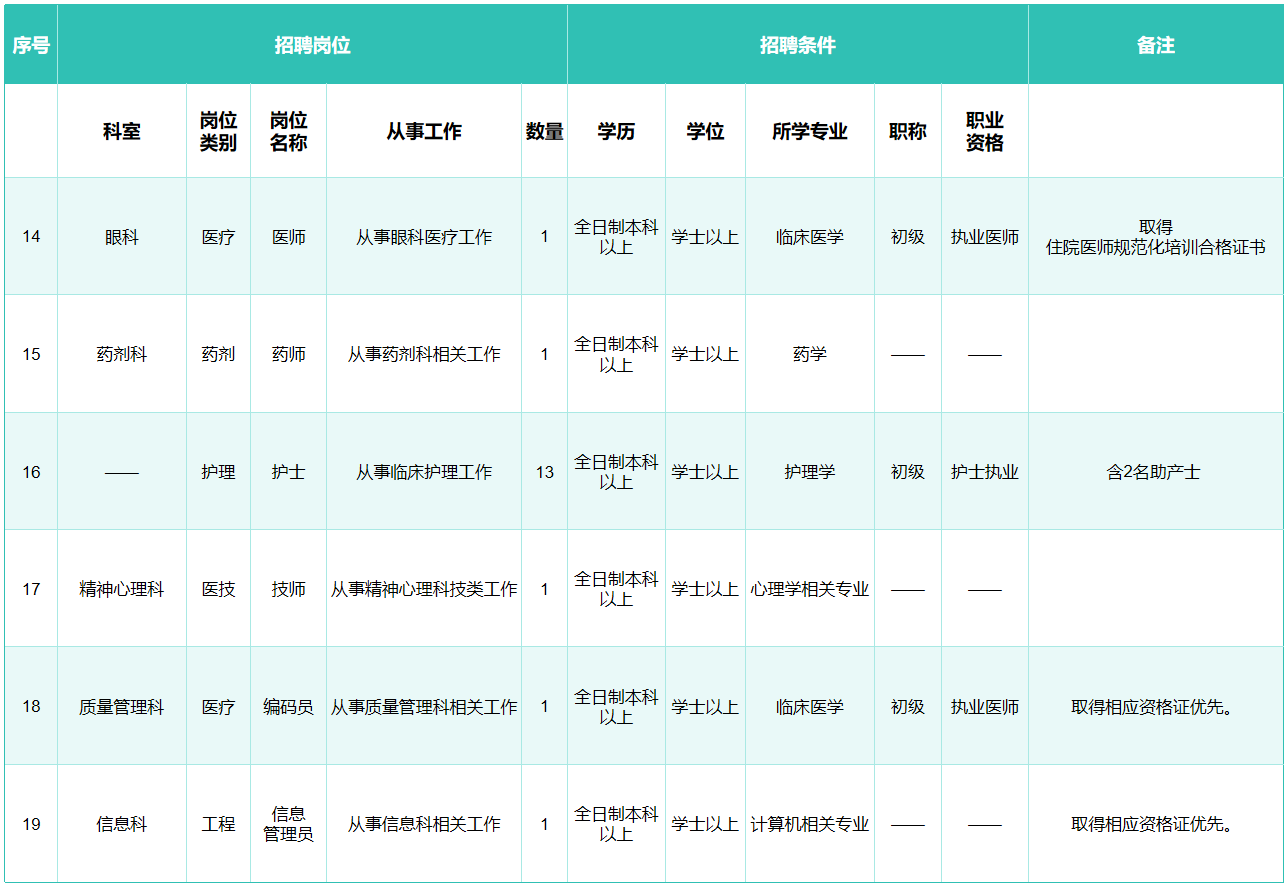
Task: Select the 眼科 department cell
Action: click(122, 237)
